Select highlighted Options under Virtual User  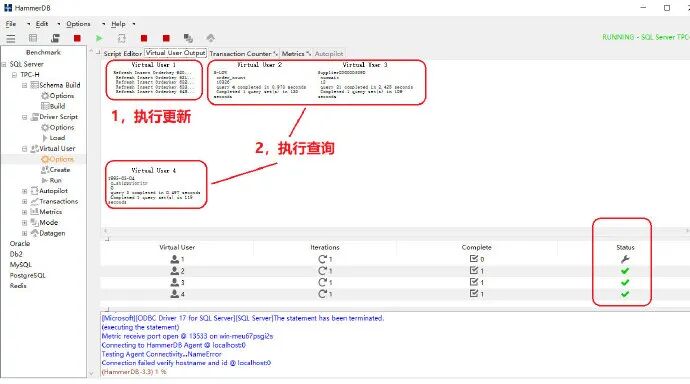coord(58,159)
